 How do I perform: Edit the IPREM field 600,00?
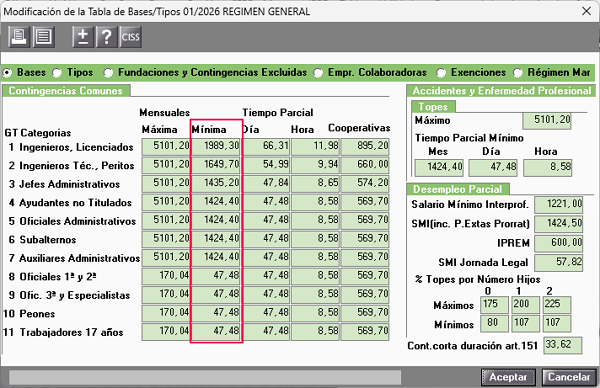[x=559, y=243]
